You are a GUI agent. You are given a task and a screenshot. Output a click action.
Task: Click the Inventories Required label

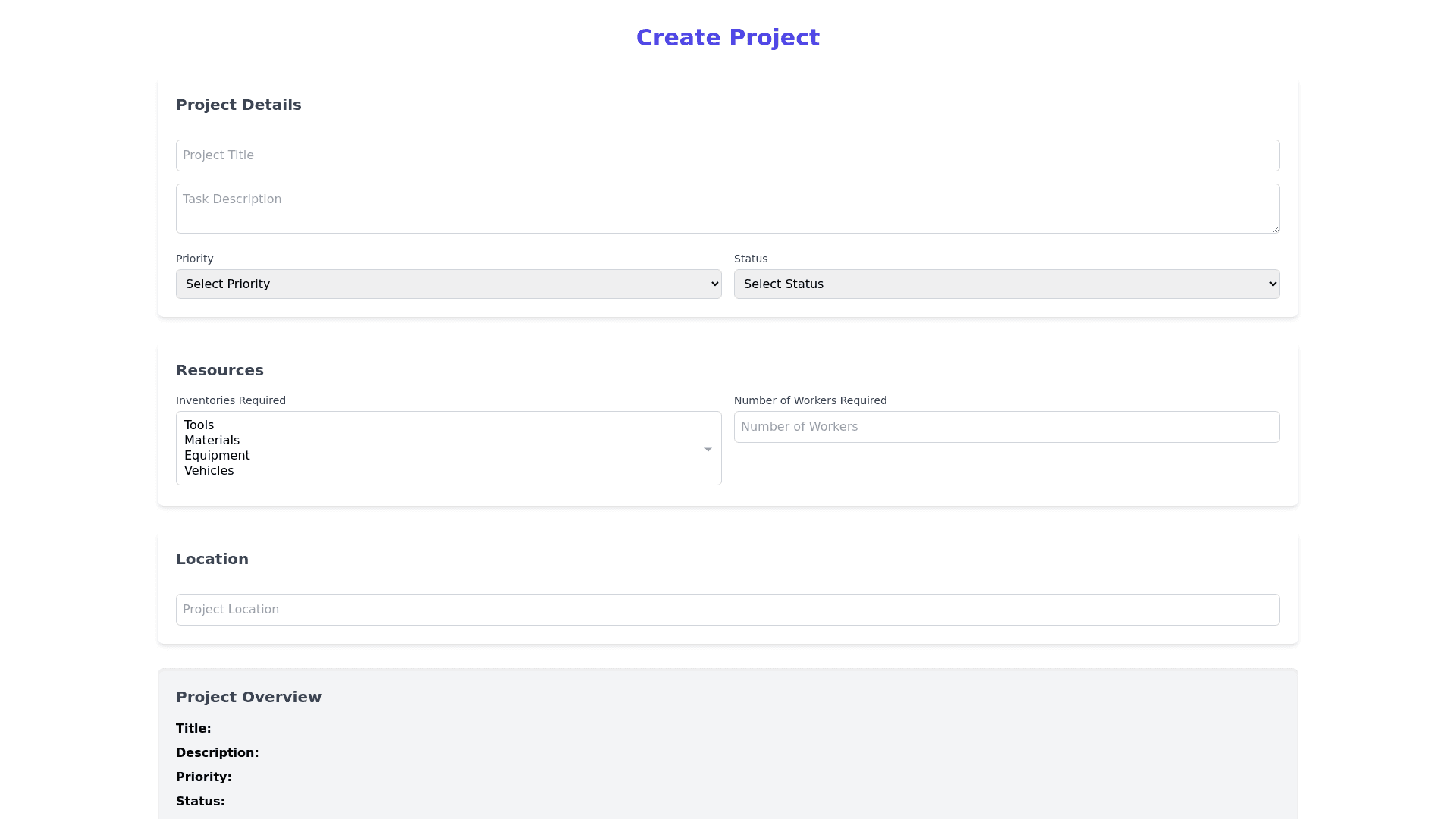pos(231,400)
